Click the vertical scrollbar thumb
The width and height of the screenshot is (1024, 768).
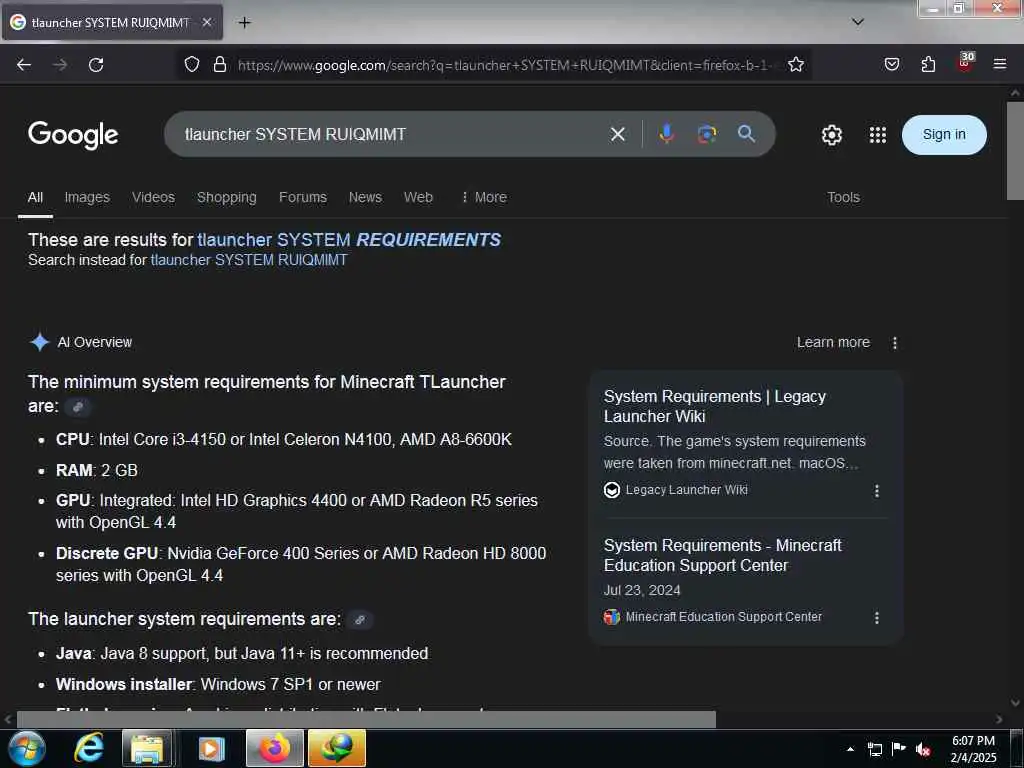point(1015,151)
